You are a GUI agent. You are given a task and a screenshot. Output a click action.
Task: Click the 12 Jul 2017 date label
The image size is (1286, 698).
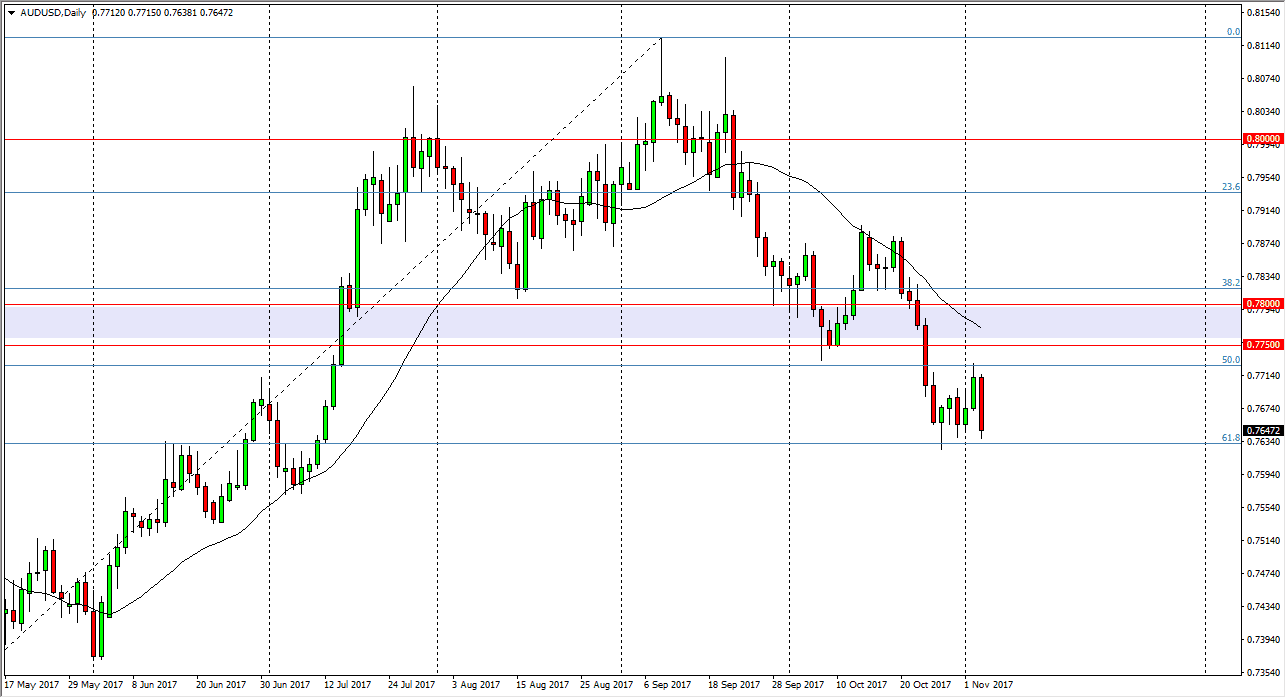(347, 685)
